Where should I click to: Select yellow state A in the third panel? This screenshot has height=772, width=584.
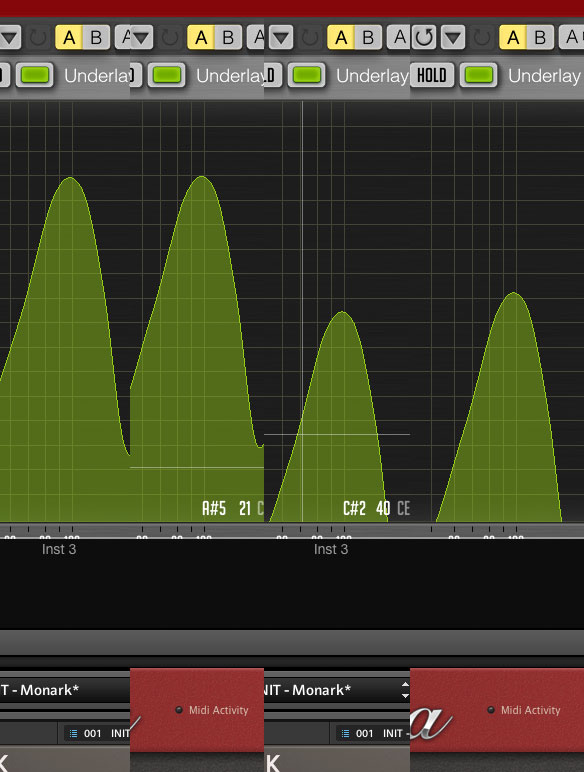click(341, 37)
